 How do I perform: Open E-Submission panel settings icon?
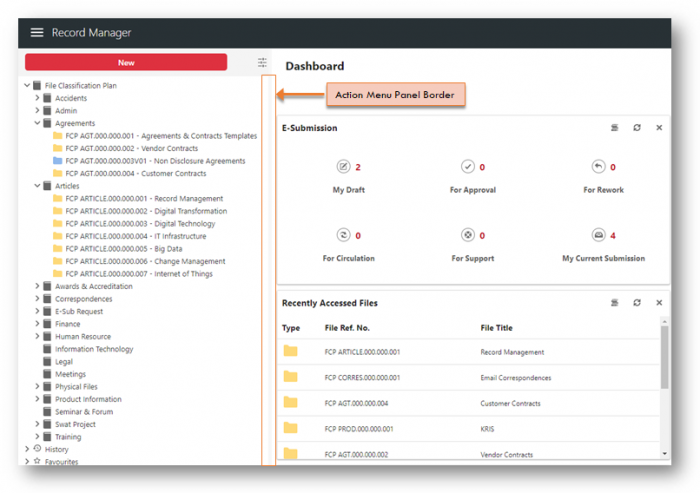615,128
